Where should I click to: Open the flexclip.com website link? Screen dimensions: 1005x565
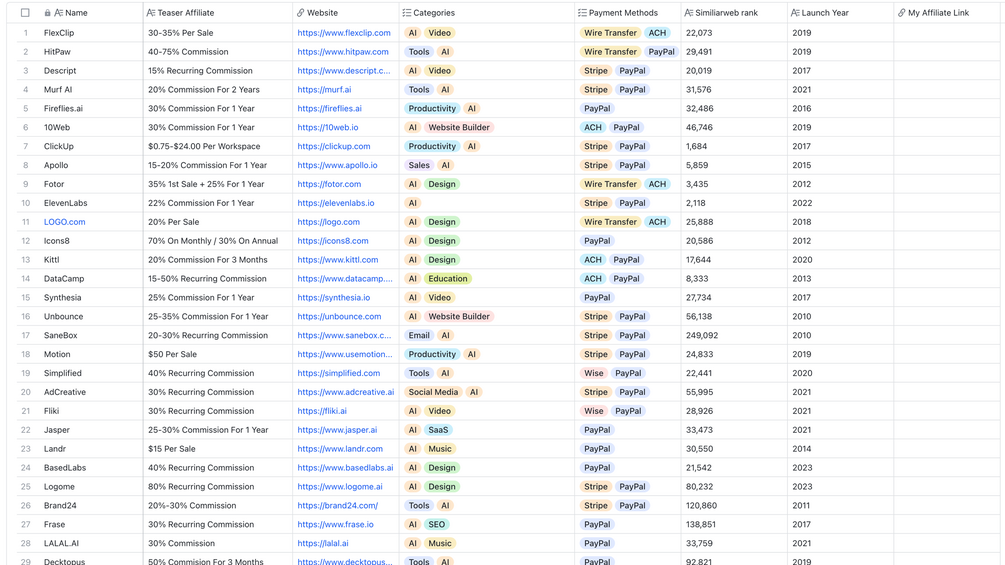pos(344,33)
